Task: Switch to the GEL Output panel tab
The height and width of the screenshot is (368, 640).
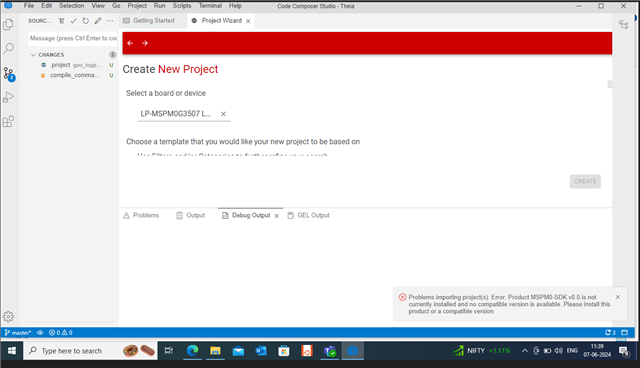Action: click(309, 215)
